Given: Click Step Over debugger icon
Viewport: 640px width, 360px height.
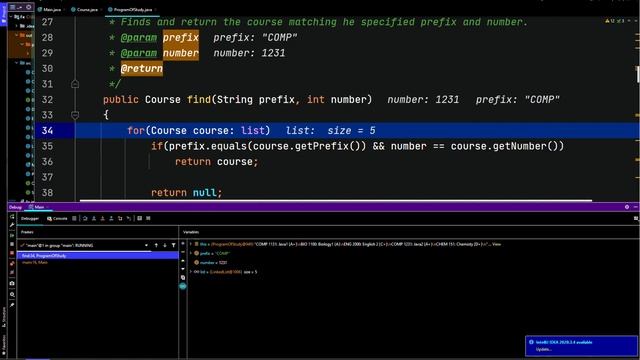Looking at the screenshot, I should 85,219.
